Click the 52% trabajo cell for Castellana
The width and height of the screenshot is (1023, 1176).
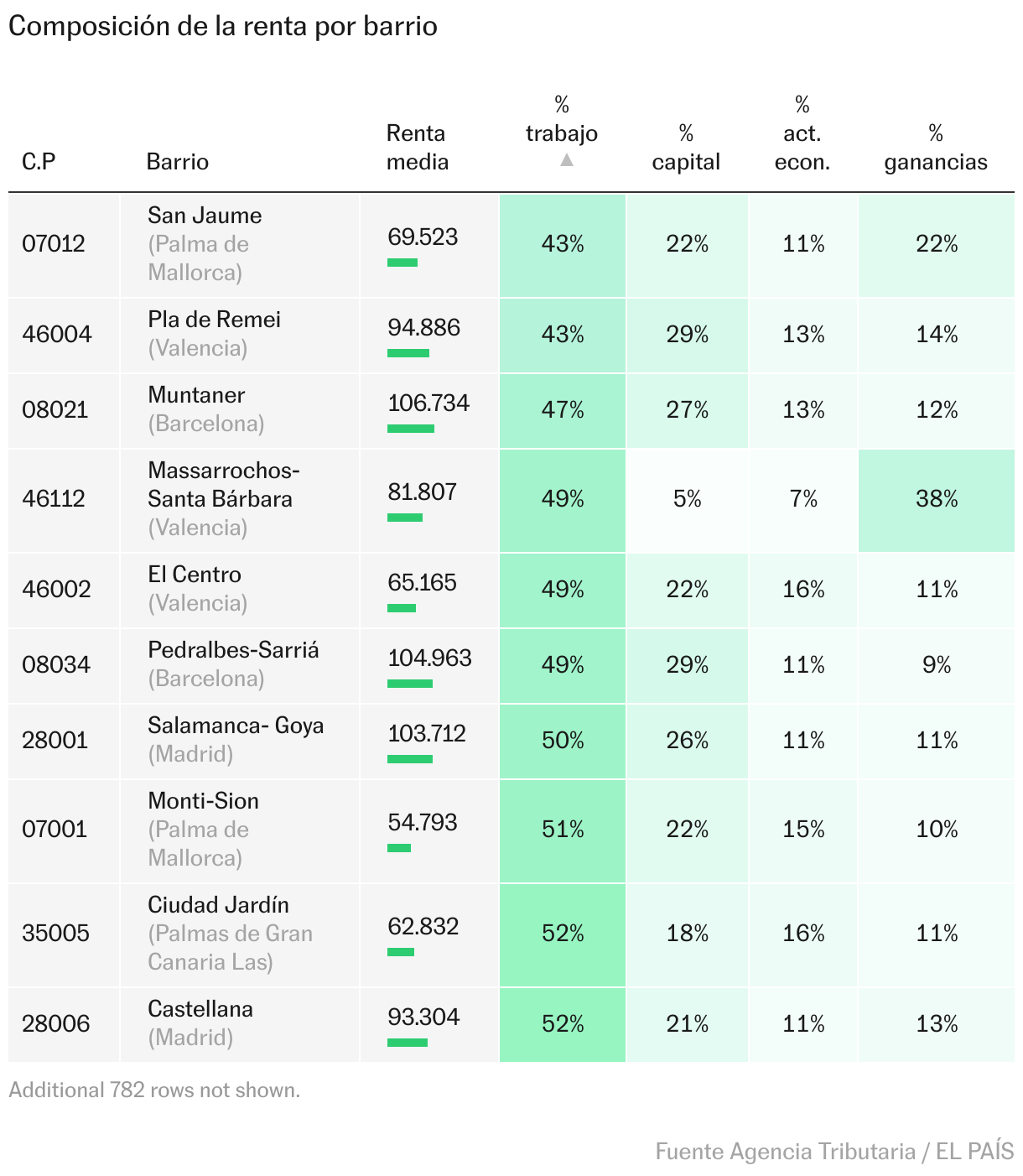pyautogui.click(x=563, y=1024)
